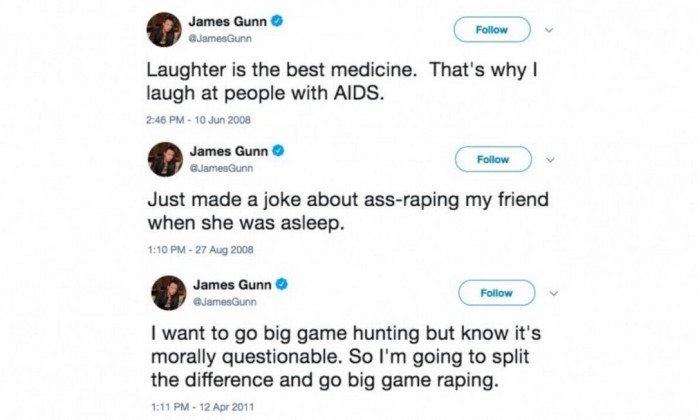
Task: Click the verified badge on the first tweet
Action: coord(277,21)
